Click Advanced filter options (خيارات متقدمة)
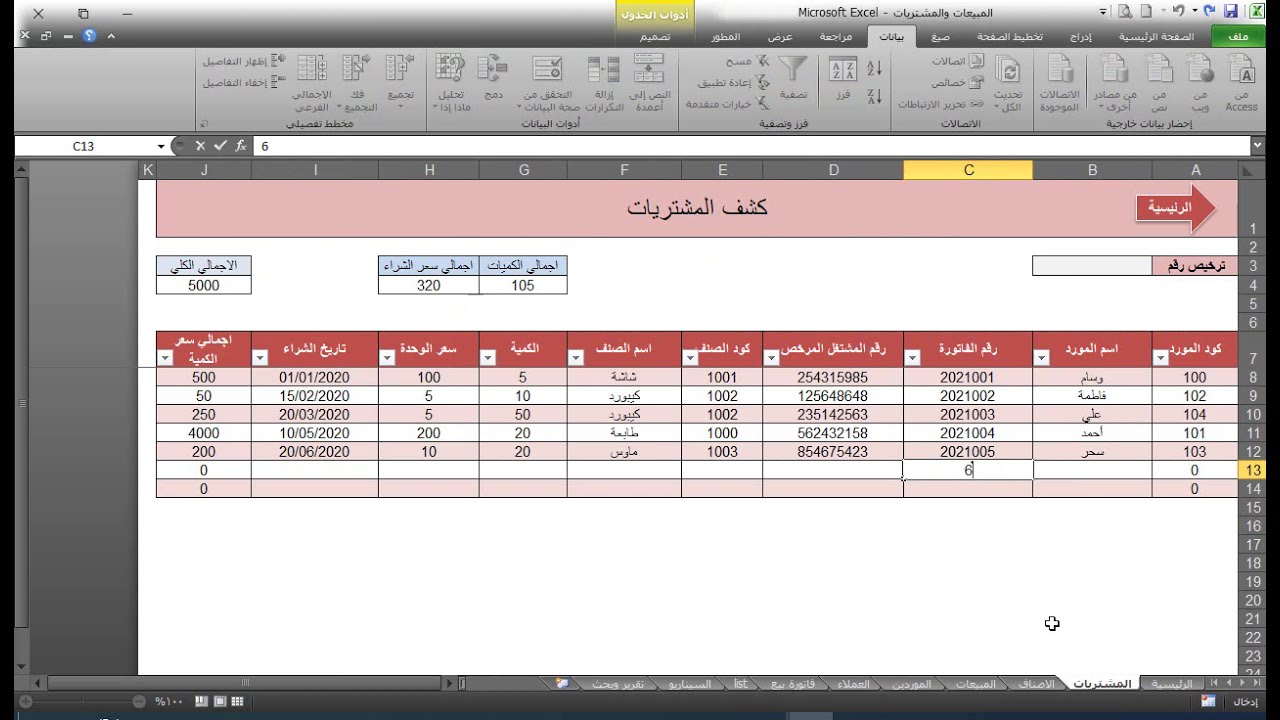The width and height of the screenshot is (1280, 720). 727,104
